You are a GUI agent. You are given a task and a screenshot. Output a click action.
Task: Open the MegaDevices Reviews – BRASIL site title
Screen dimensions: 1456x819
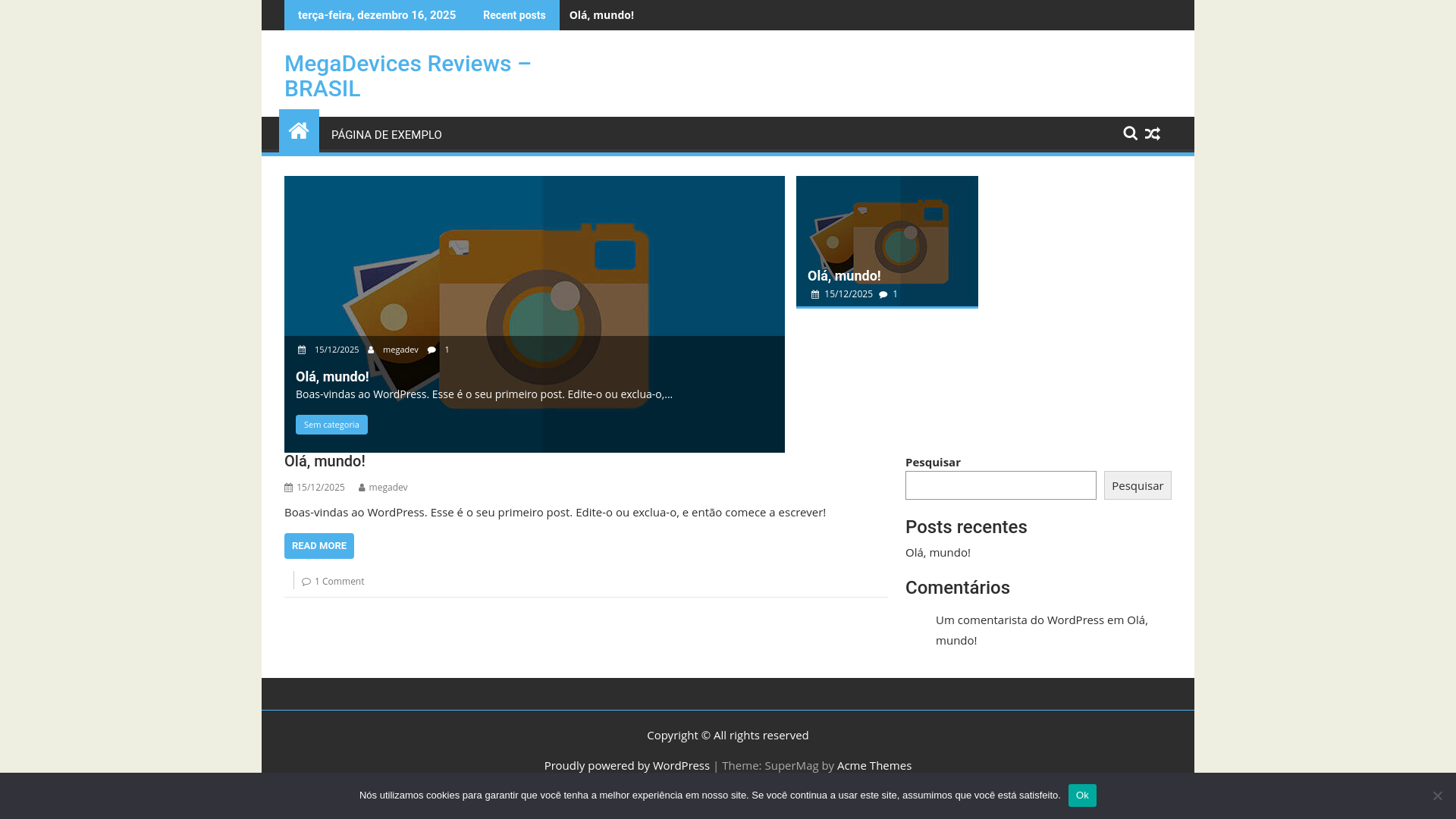[x=408, y=76]
